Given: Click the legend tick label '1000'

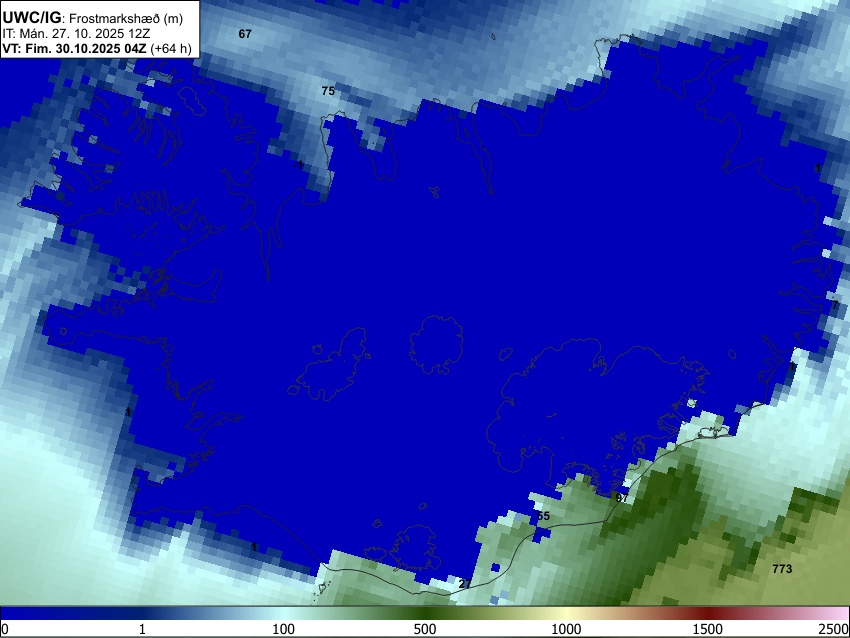Looking at the screenshot, I should point(566,629).
